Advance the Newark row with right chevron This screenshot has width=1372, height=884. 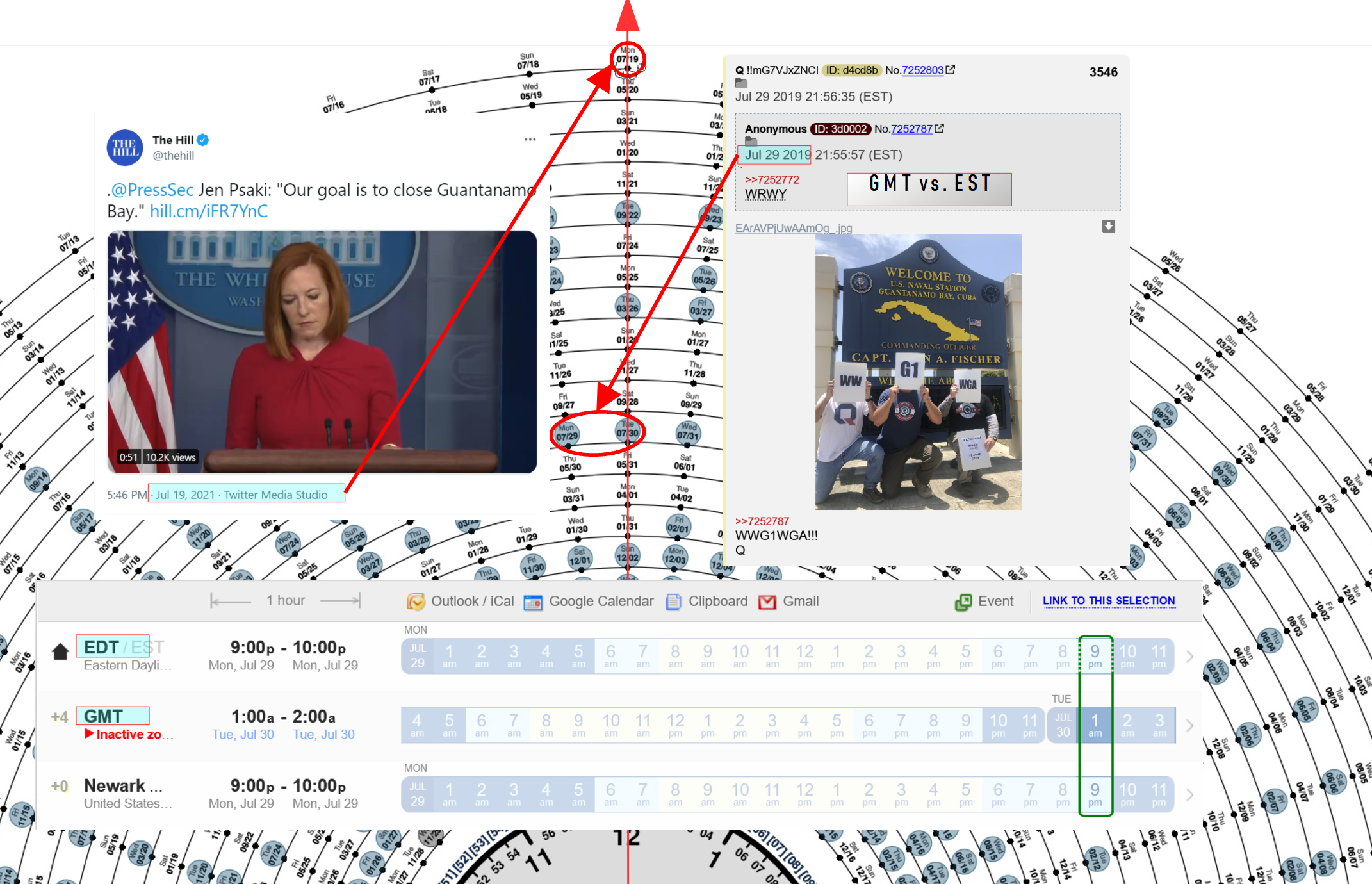point(1189,795)
